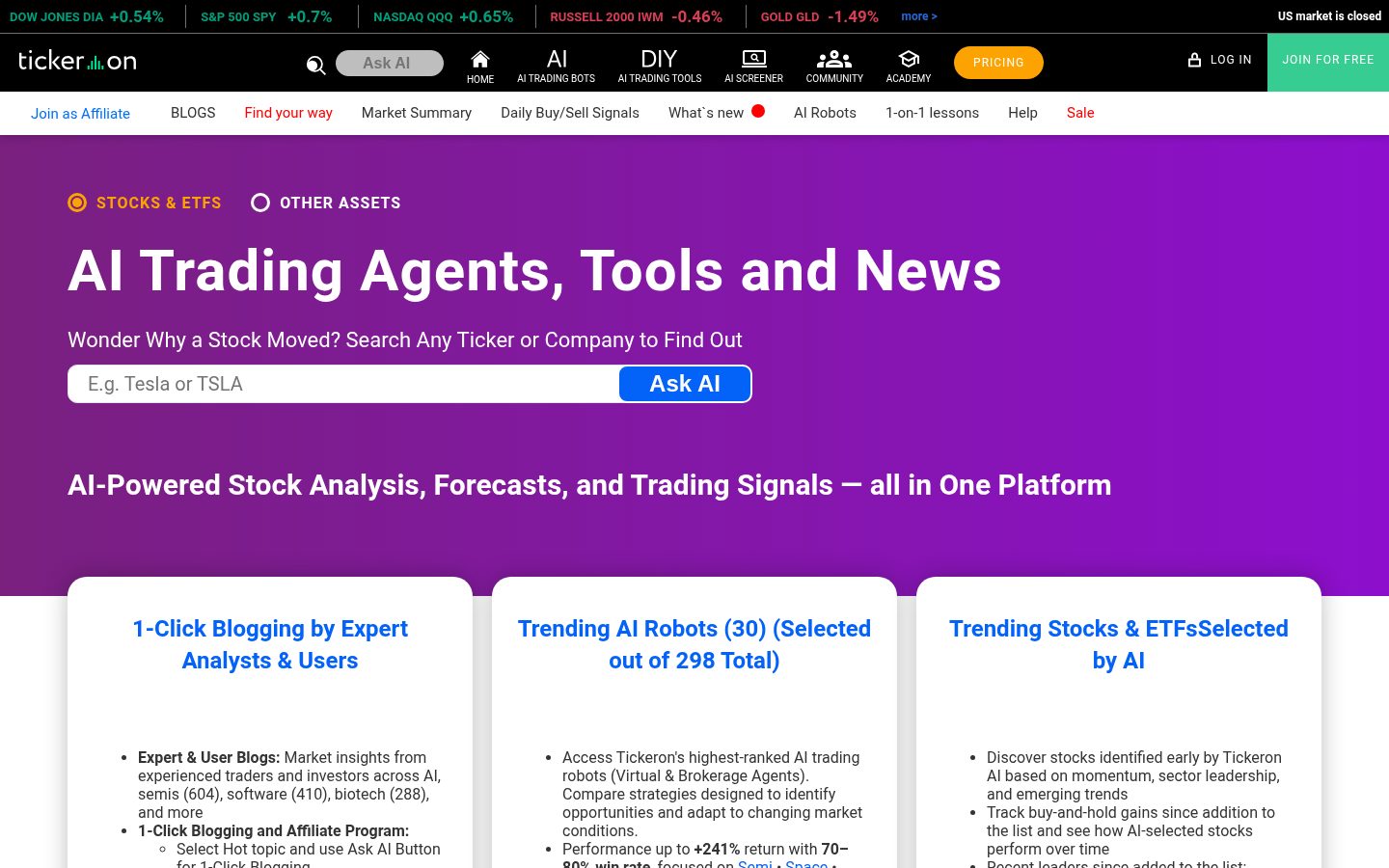1389x868 pixels.
Task: Select Other Assets radio option
Action: 260,203
